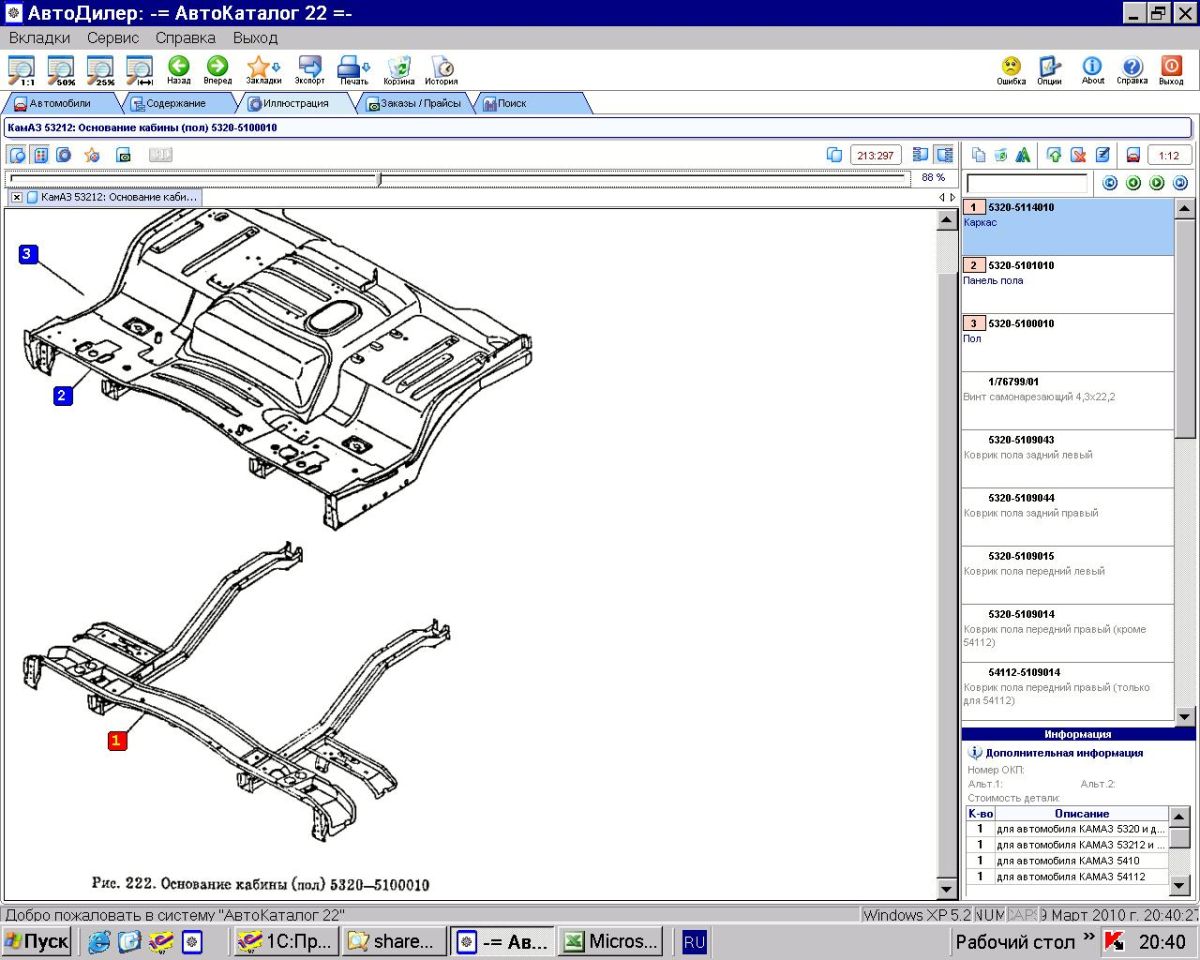Click callout marker 1 on the illustration

pyautogui.click(x=117, y=740)
